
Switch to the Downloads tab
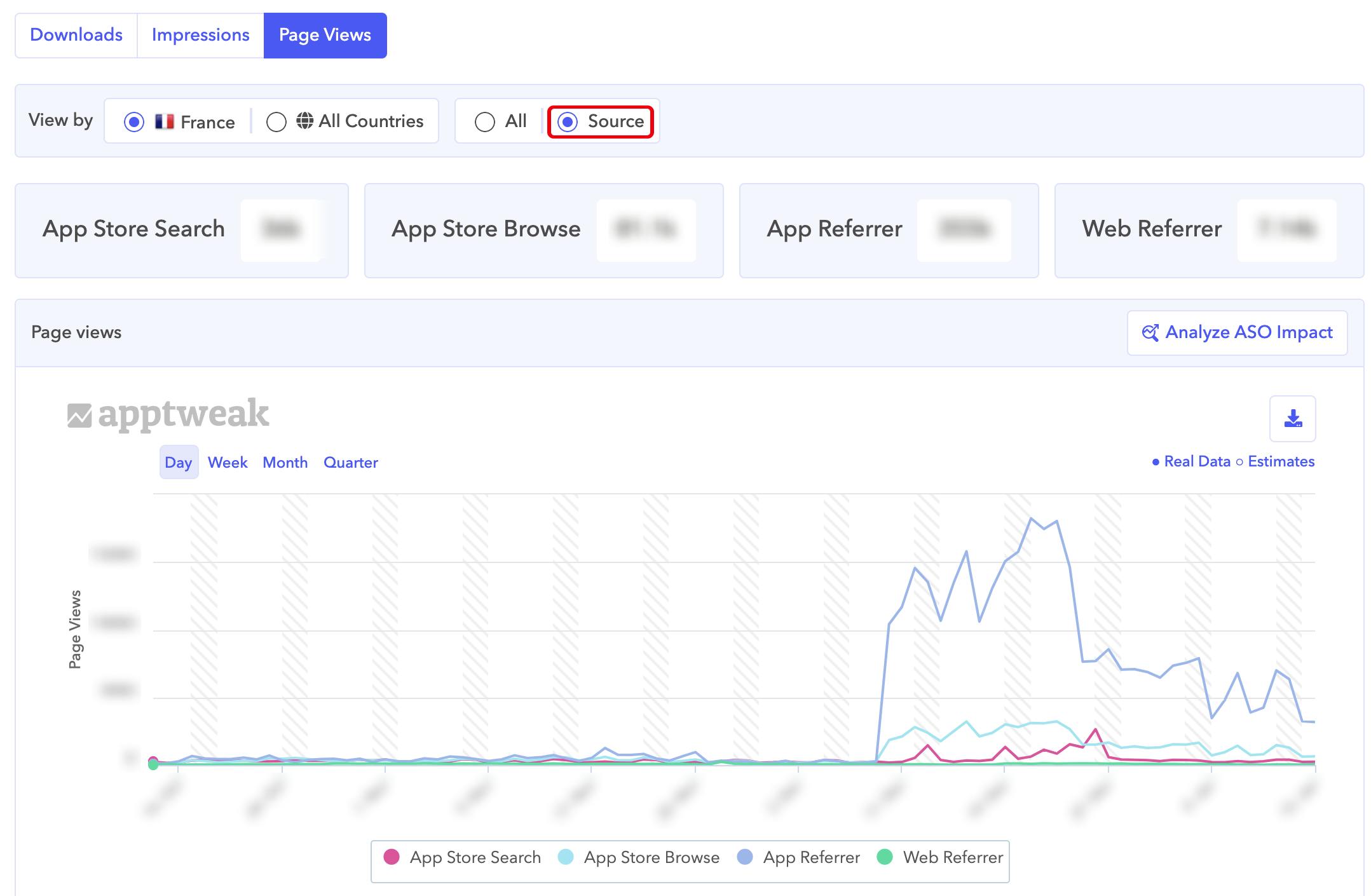click(76, 35)
